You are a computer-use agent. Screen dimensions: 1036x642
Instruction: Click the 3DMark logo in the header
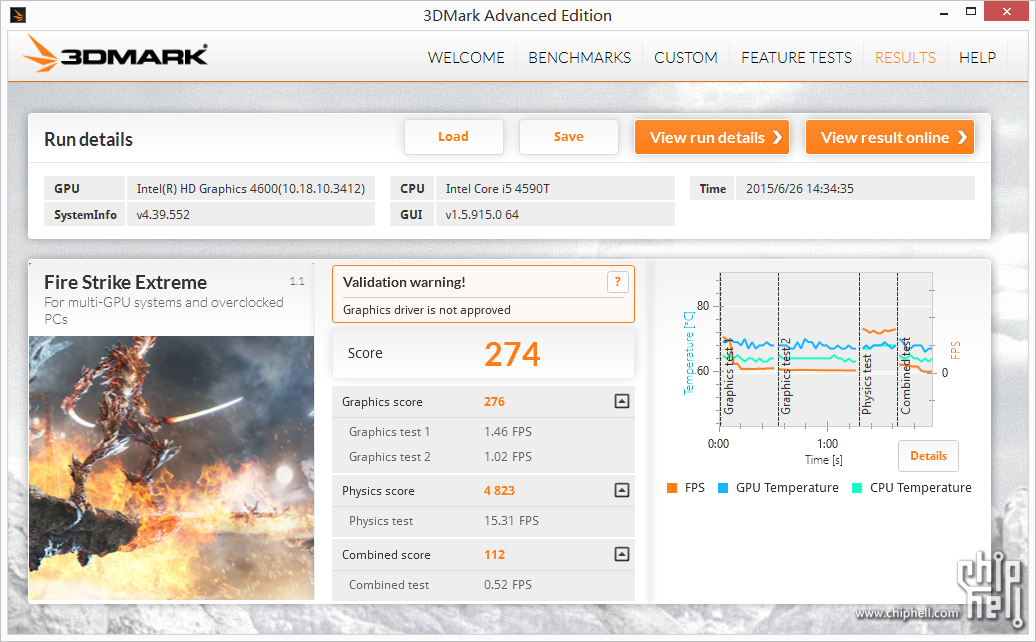click(116, 54)
